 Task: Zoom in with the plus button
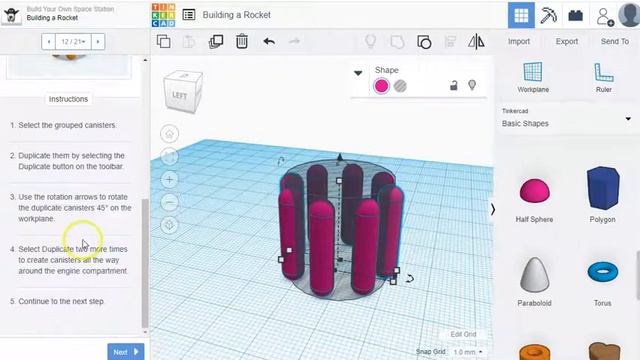169,179
